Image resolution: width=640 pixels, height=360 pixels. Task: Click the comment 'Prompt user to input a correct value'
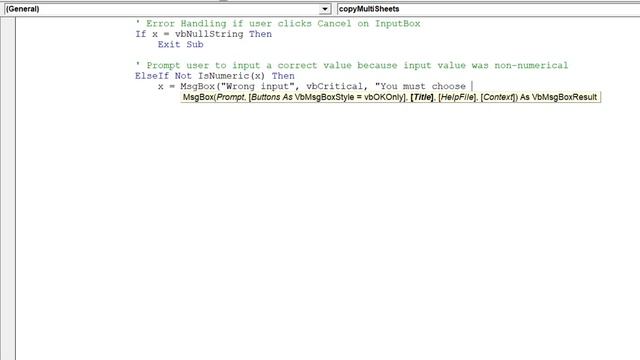click(352, 65)
